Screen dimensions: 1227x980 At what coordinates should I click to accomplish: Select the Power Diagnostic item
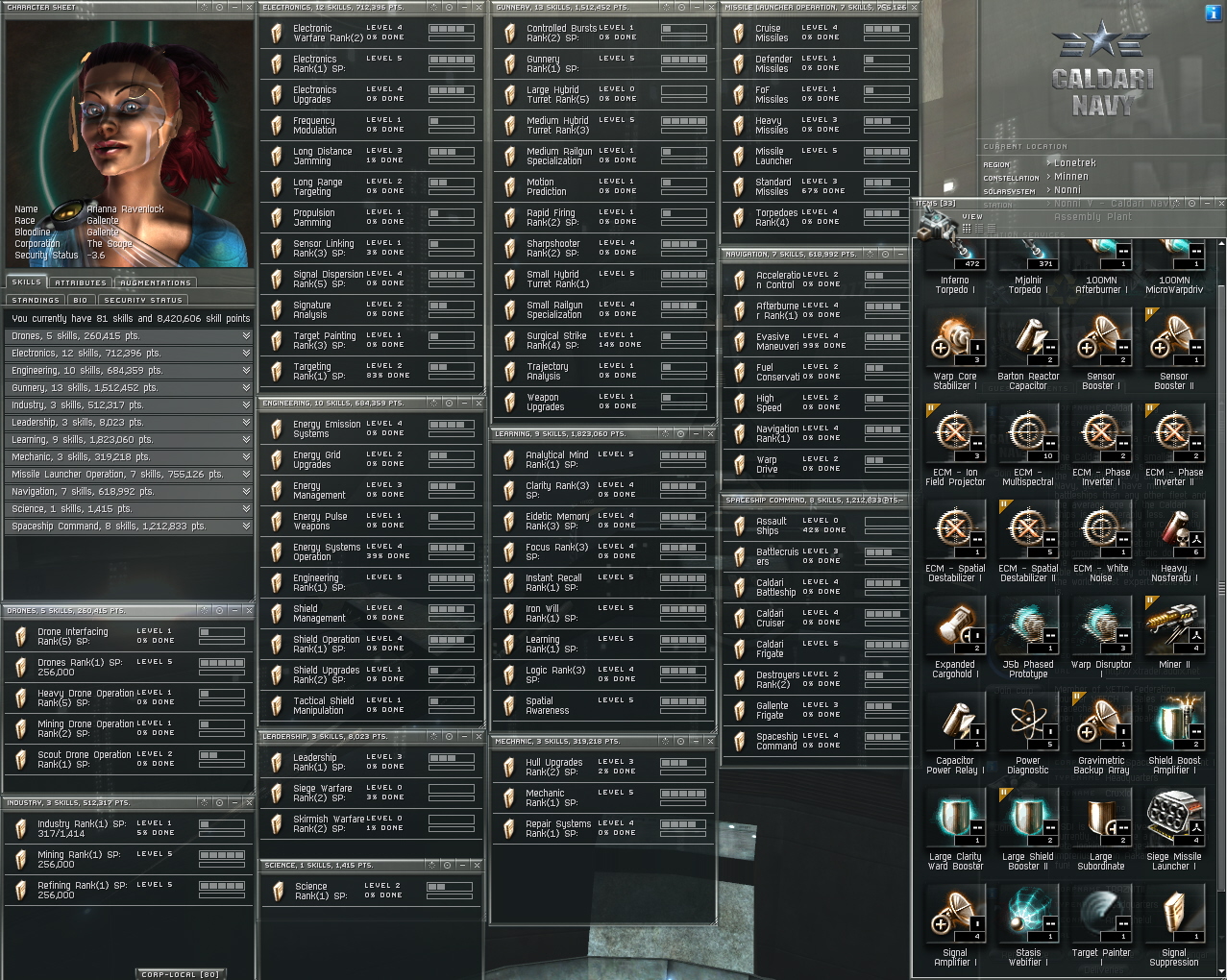[1028, 734]
